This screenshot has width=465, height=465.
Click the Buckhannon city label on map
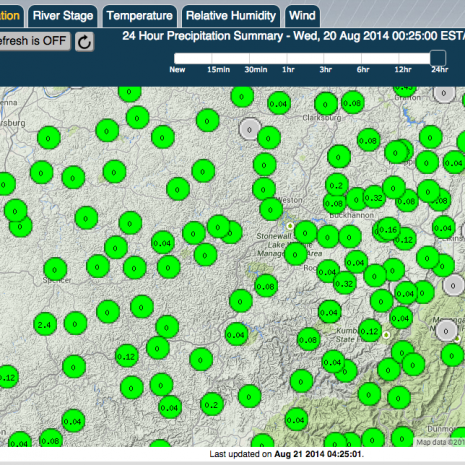click(x=352, y=215)
